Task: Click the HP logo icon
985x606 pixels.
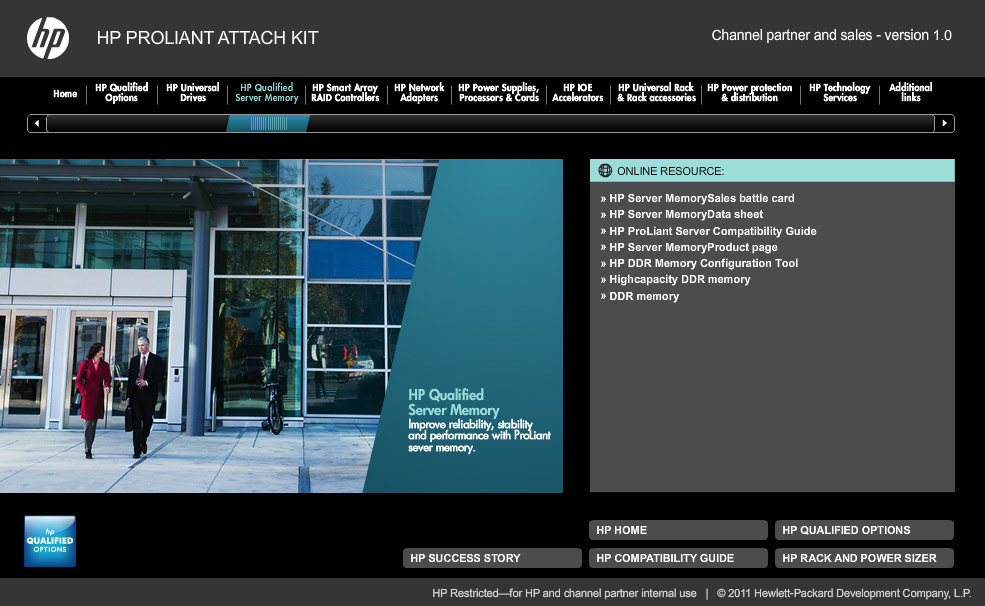Action: tap(48, 38)
